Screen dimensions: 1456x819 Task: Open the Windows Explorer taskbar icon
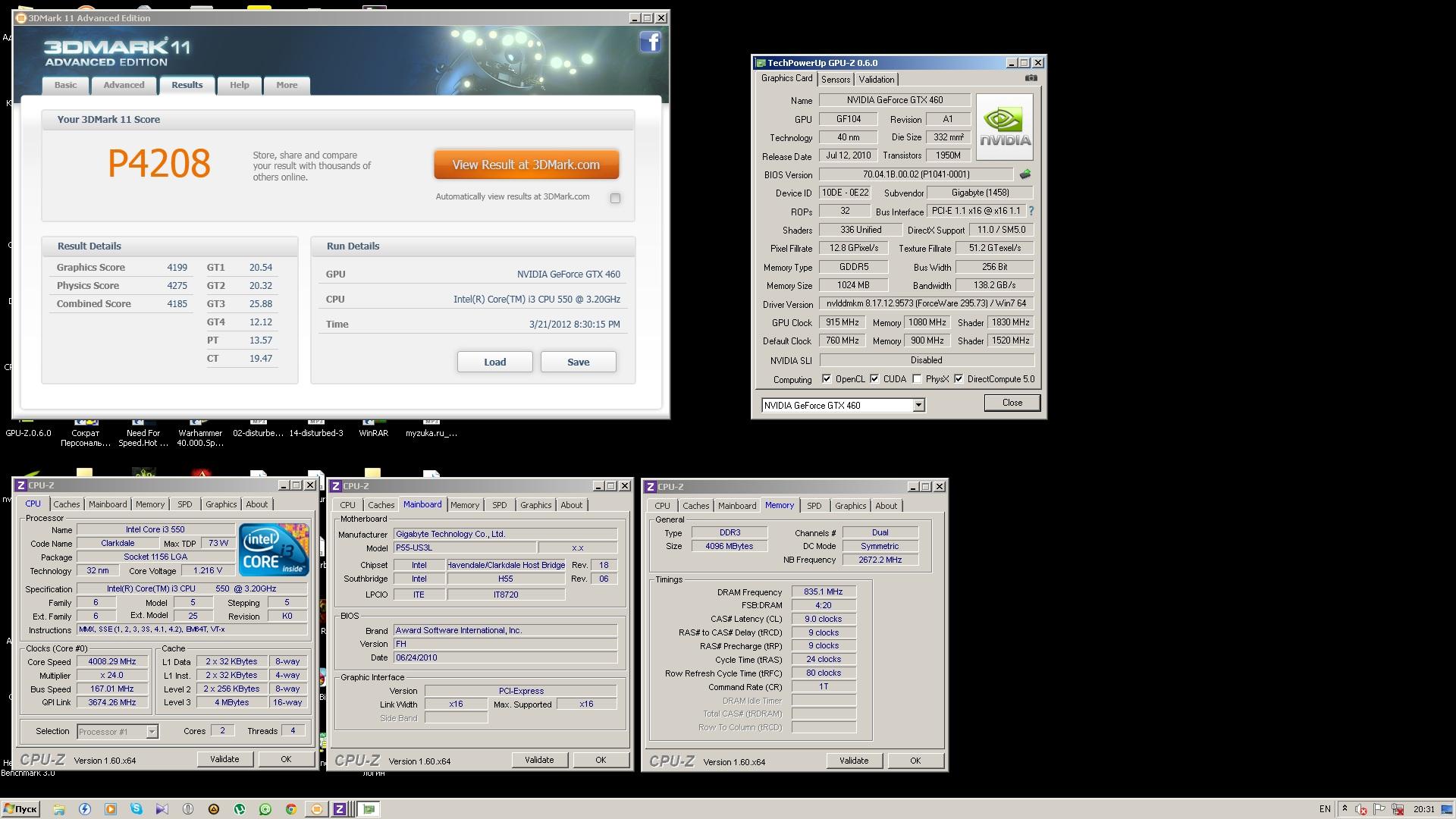coord(59,809)
